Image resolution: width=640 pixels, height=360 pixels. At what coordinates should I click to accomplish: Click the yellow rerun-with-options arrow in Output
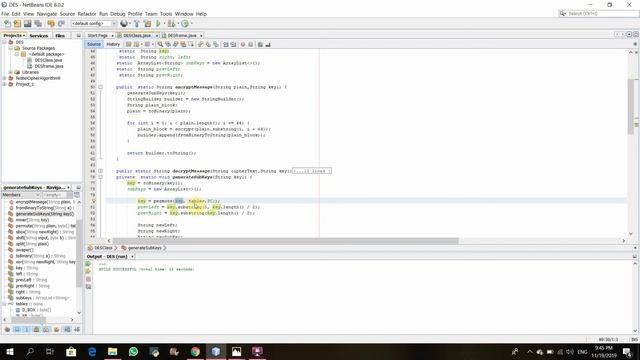tap(88, 271)
